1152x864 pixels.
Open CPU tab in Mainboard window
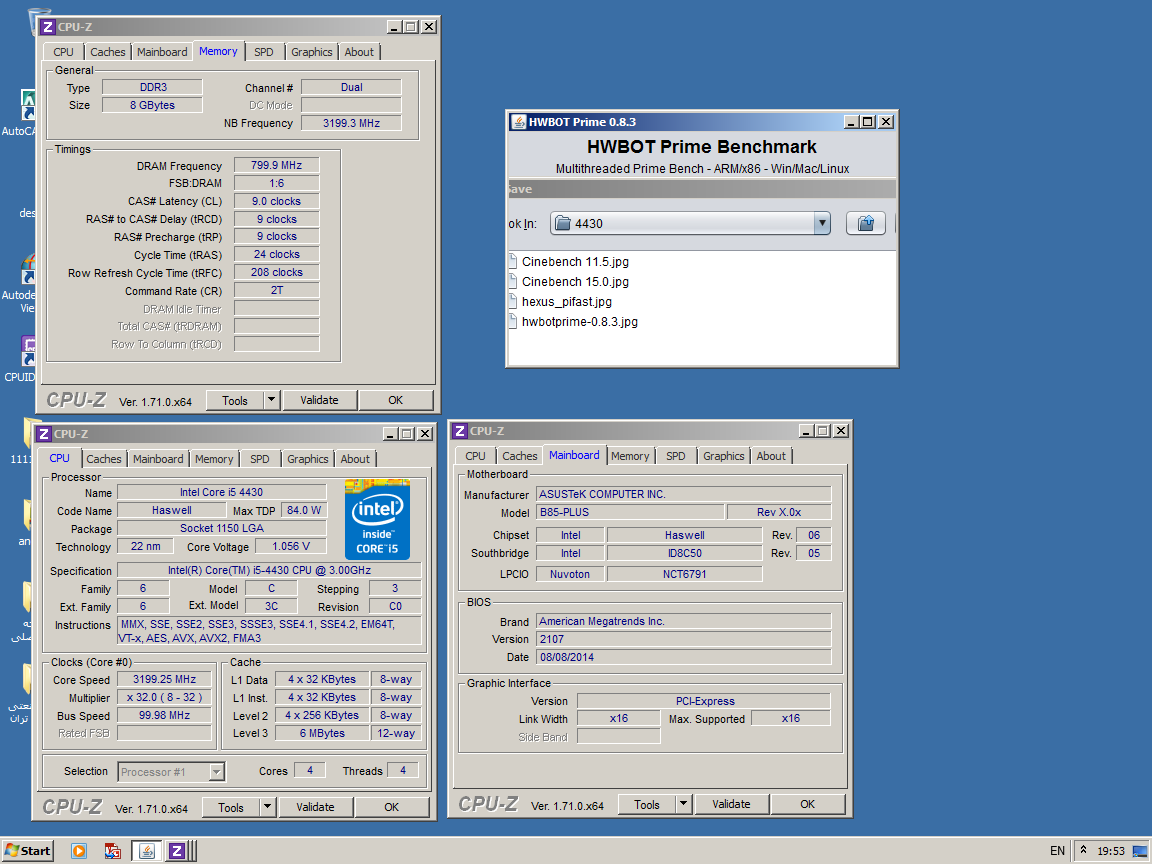point(475,456)
